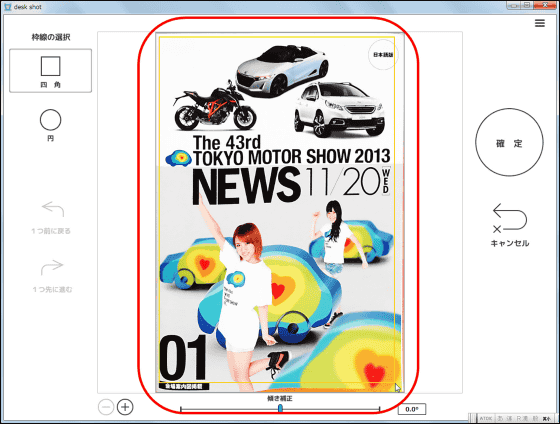This screenshot has height=424, width=560.
Task: Undo with 1つ前に戻る arrow
Action: (x=52, y=218)
